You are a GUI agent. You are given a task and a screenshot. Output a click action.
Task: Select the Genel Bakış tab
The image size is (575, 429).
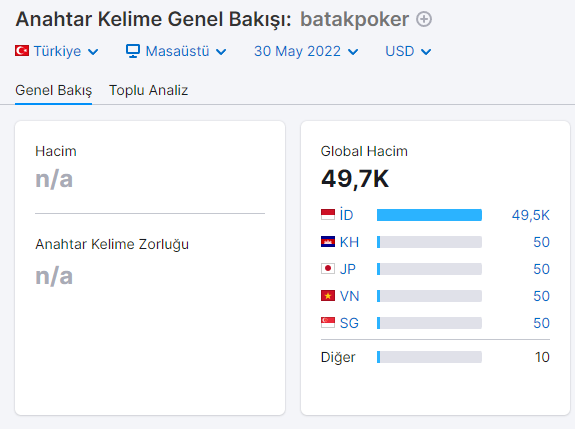[x=54, y=90]
